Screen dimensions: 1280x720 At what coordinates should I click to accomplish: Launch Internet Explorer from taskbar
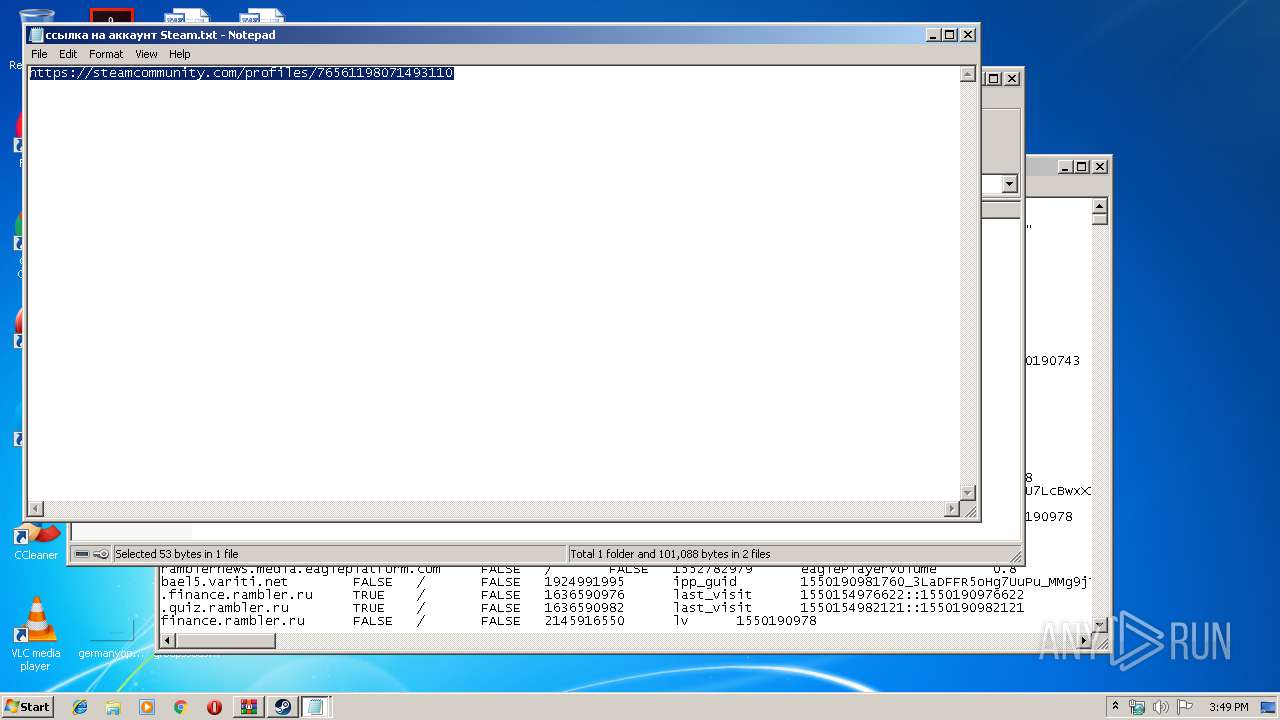(80, 707)
